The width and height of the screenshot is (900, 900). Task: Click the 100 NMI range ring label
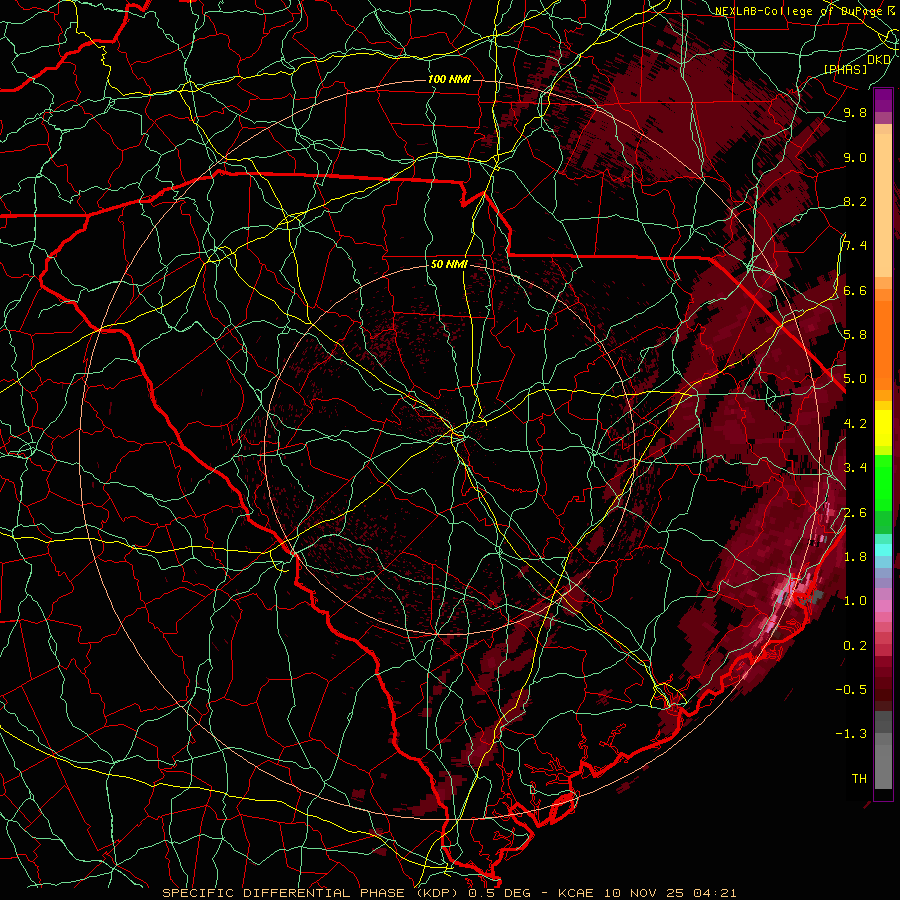[449, 79]
